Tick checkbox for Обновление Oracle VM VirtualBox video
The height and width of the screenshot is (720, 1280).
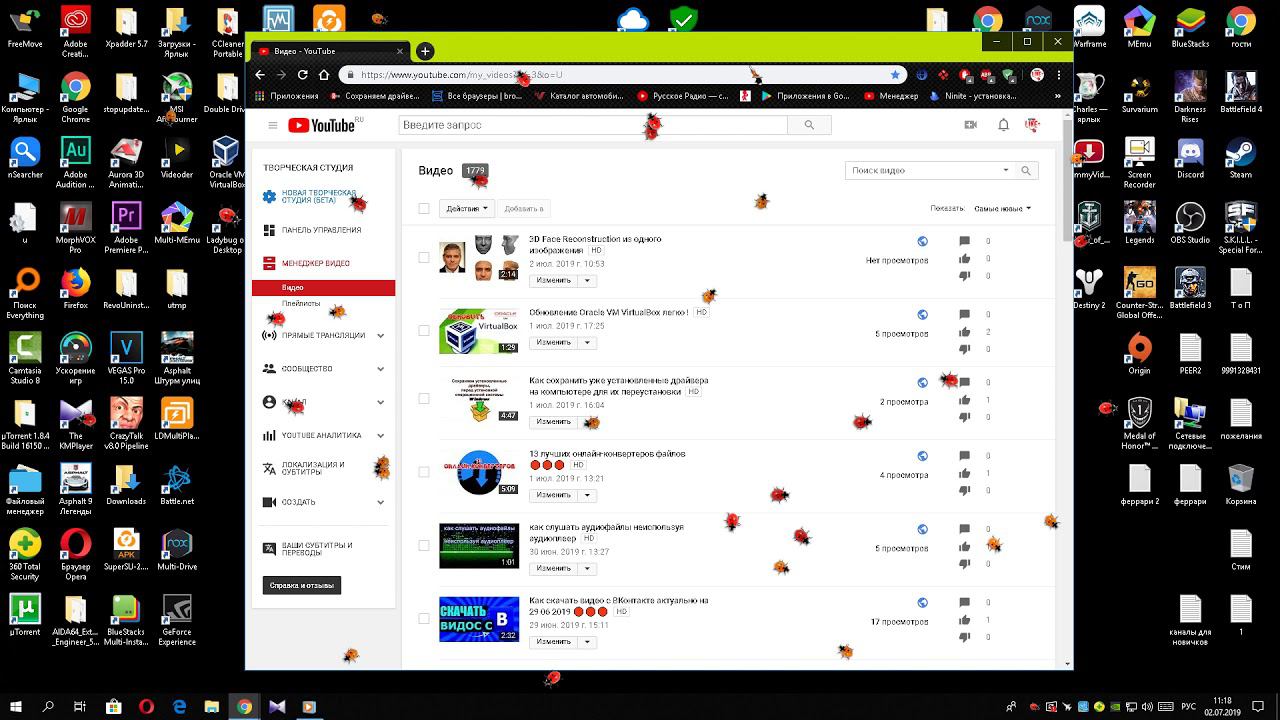click(424, 331)
